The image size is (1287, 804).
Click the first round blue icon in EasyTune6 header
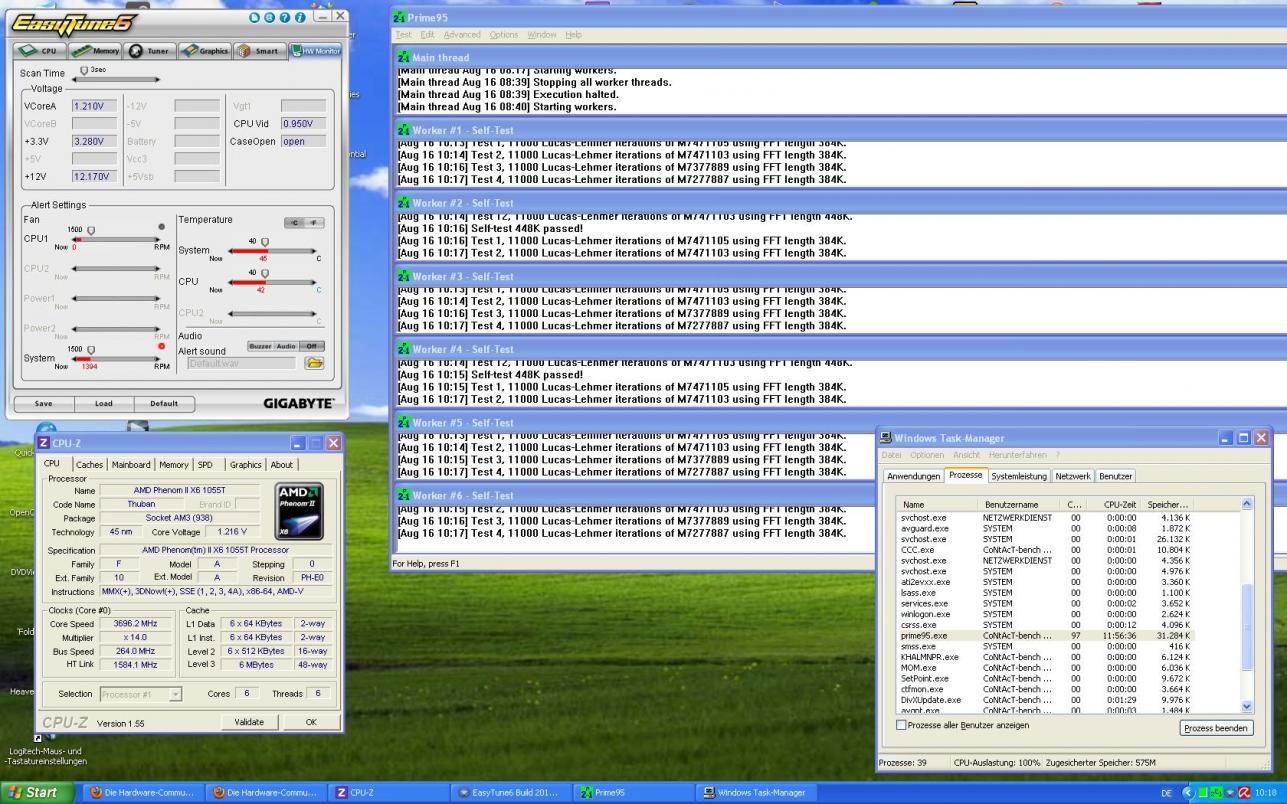(x=254, y=17)
